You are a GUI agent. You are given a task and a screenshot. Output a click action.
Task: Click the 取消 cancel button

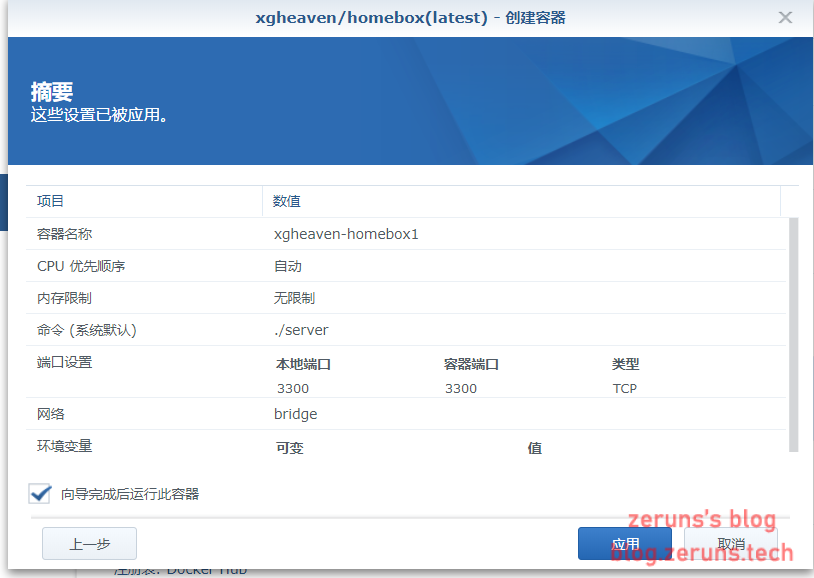731,544
